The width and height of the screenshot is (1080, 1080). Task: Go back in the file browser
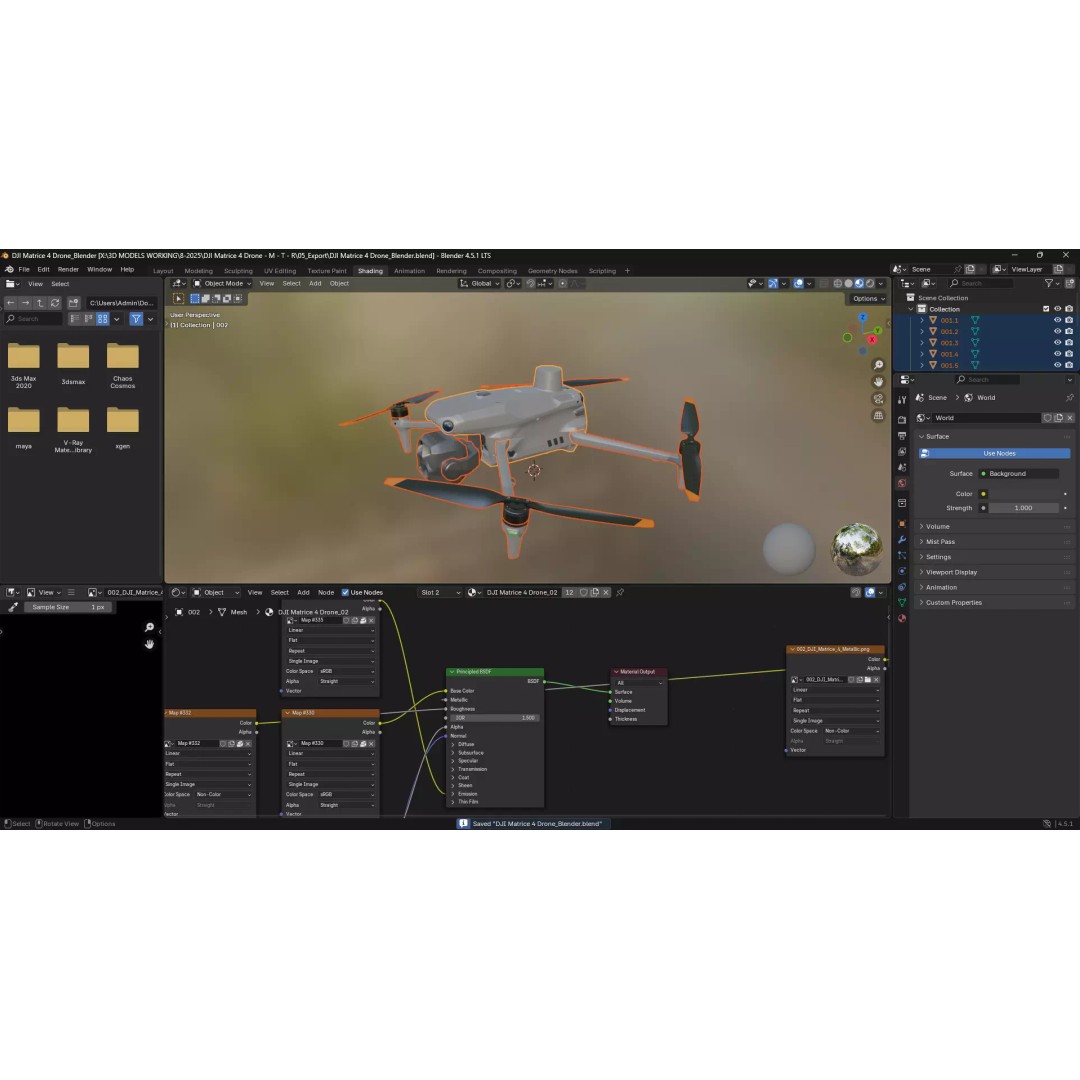pyautogui.click(x=10, y=303)
